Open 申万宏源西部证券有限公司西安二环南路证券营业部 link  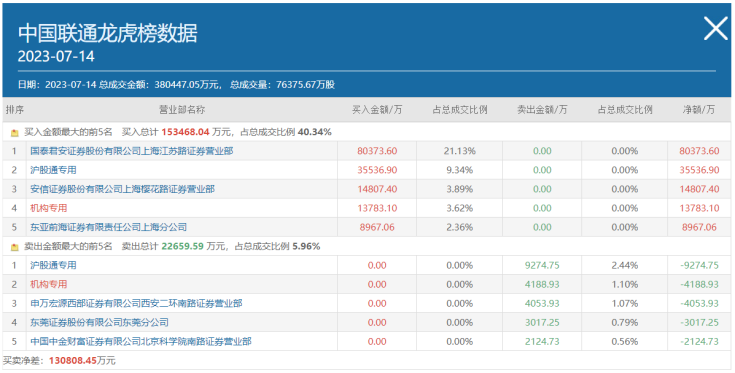136,304
